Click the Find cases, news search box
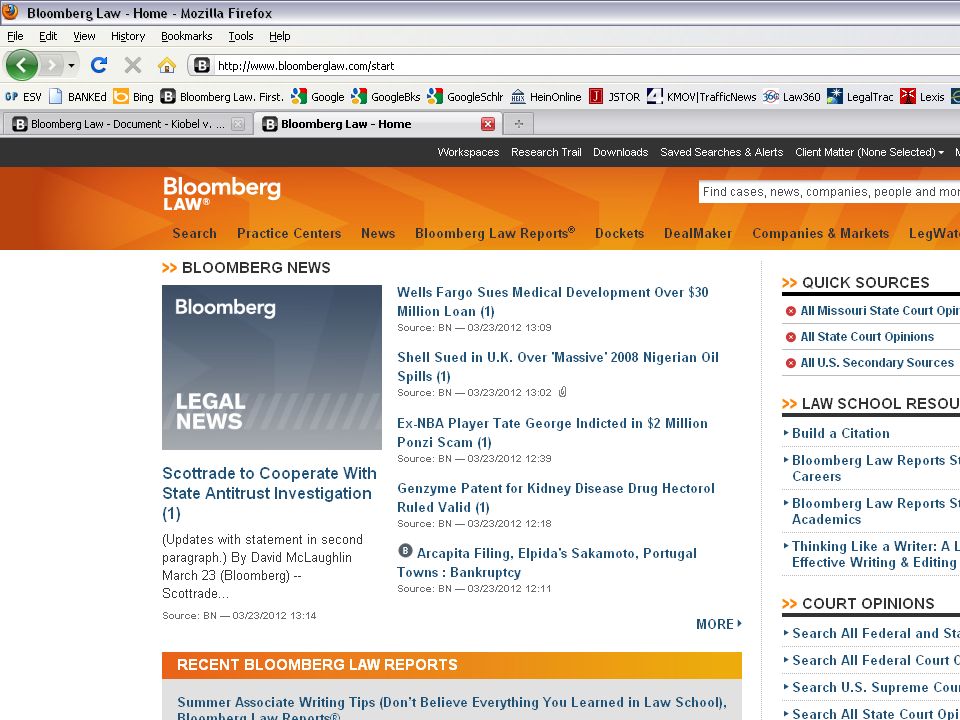 (830, 192)
